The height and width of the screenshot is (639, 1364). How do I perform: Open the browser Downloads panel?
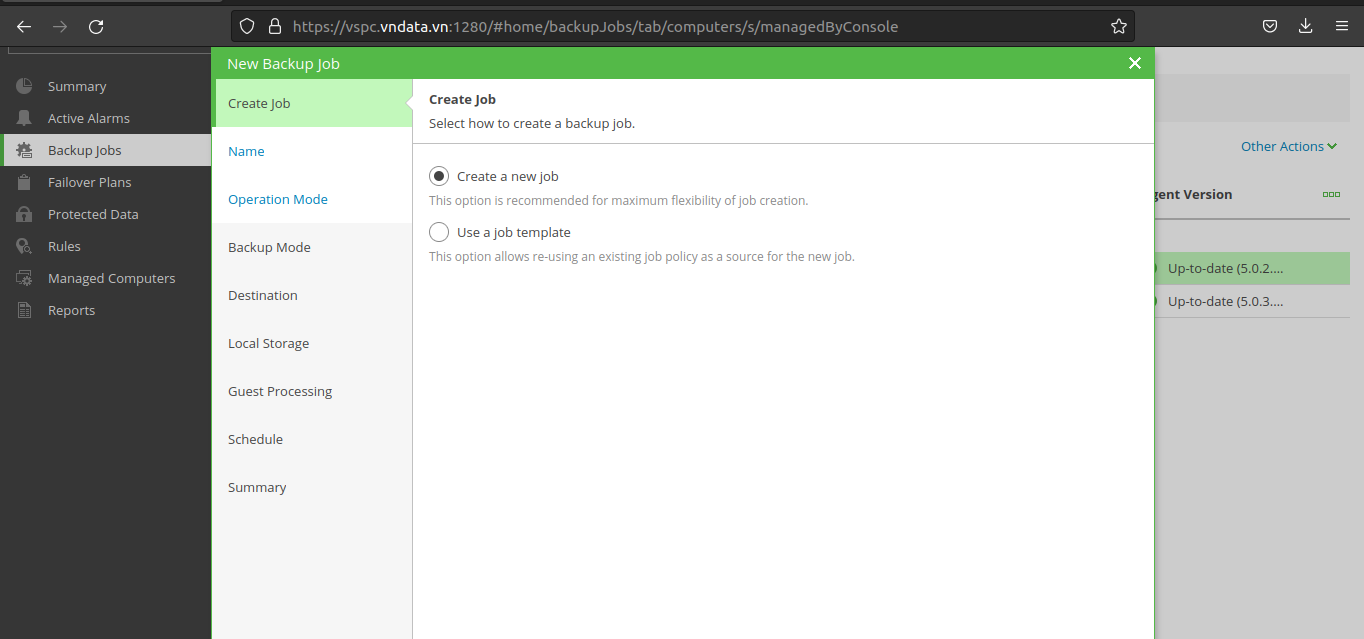pyautogui.click(x=1305, y=27)
